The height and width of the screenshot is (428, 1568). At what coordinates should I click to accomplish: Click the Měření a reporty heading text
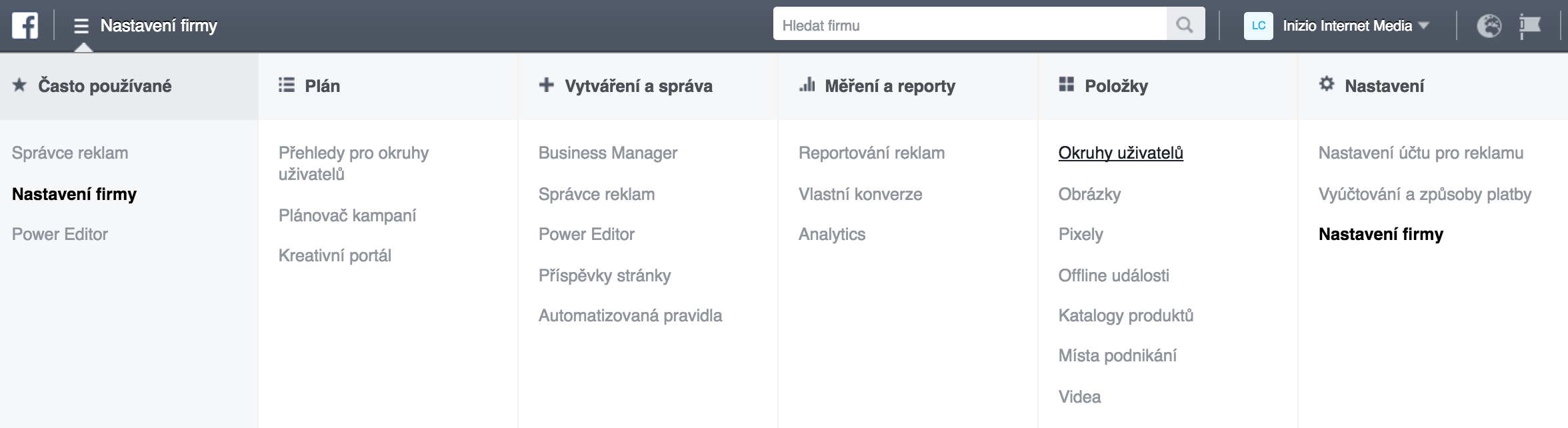click(x=890, y=85)
